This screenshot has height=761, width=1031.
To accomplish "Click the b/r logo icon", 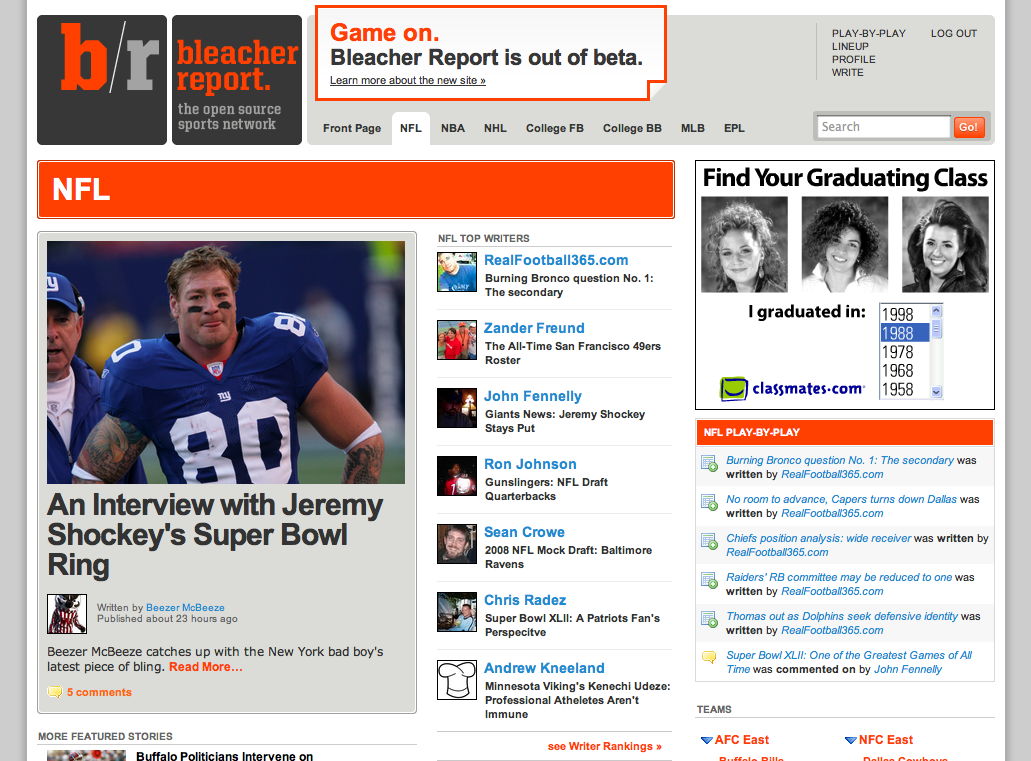I will [102, 80].
